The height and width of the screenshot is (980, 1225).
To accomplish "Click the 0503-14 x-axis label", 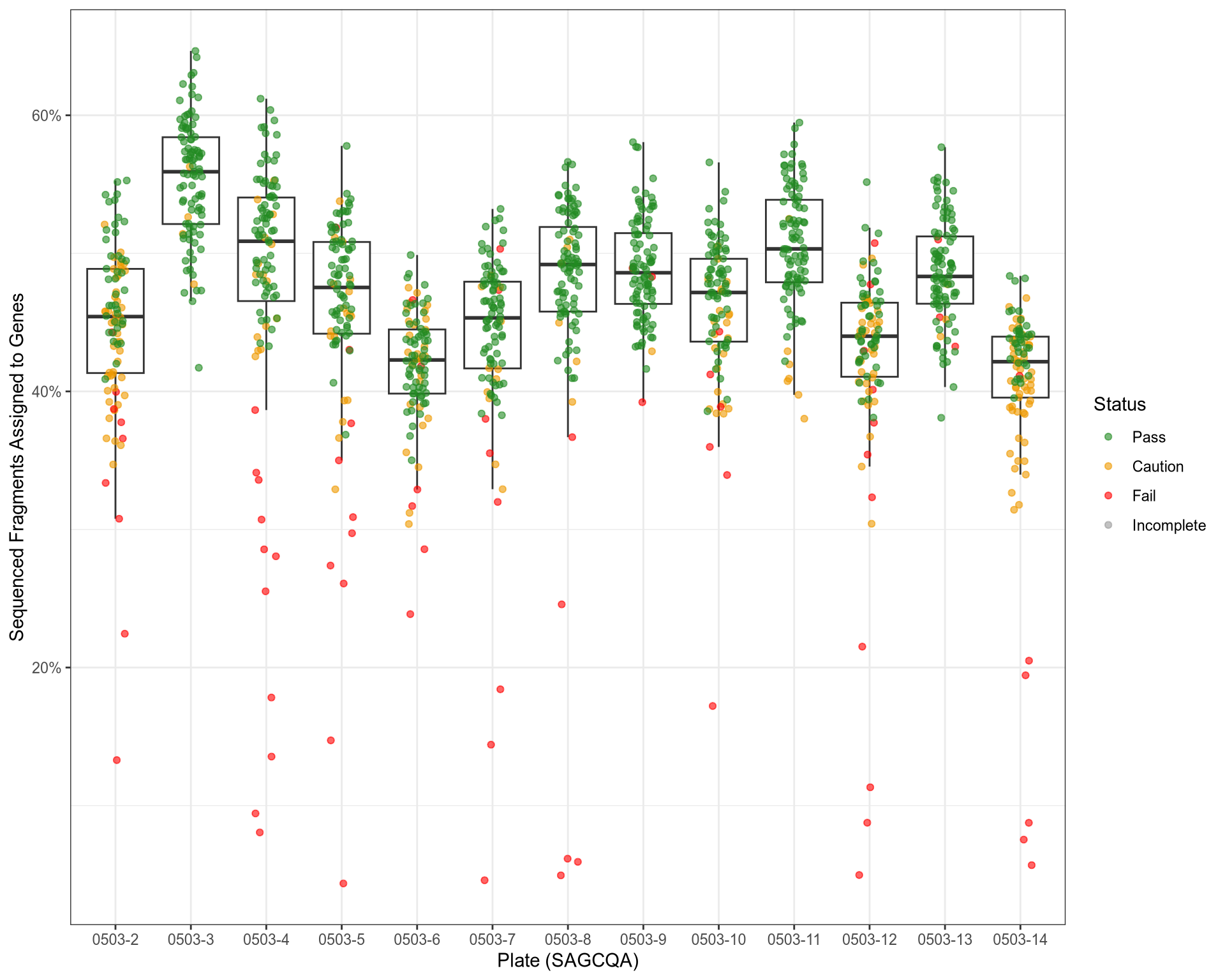I will (x=1020, y=940).
